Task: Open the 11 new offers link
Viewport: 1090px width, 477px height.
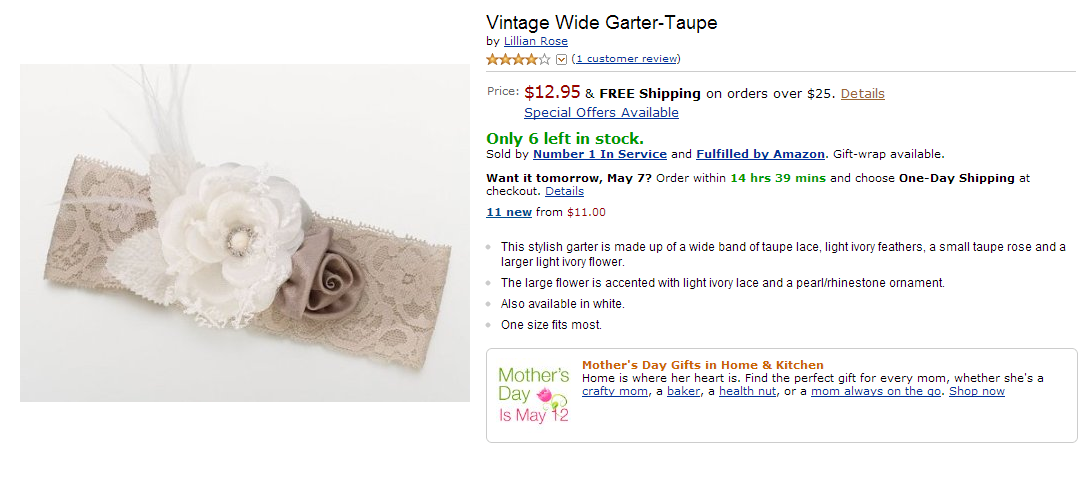Action: (508, 212)
